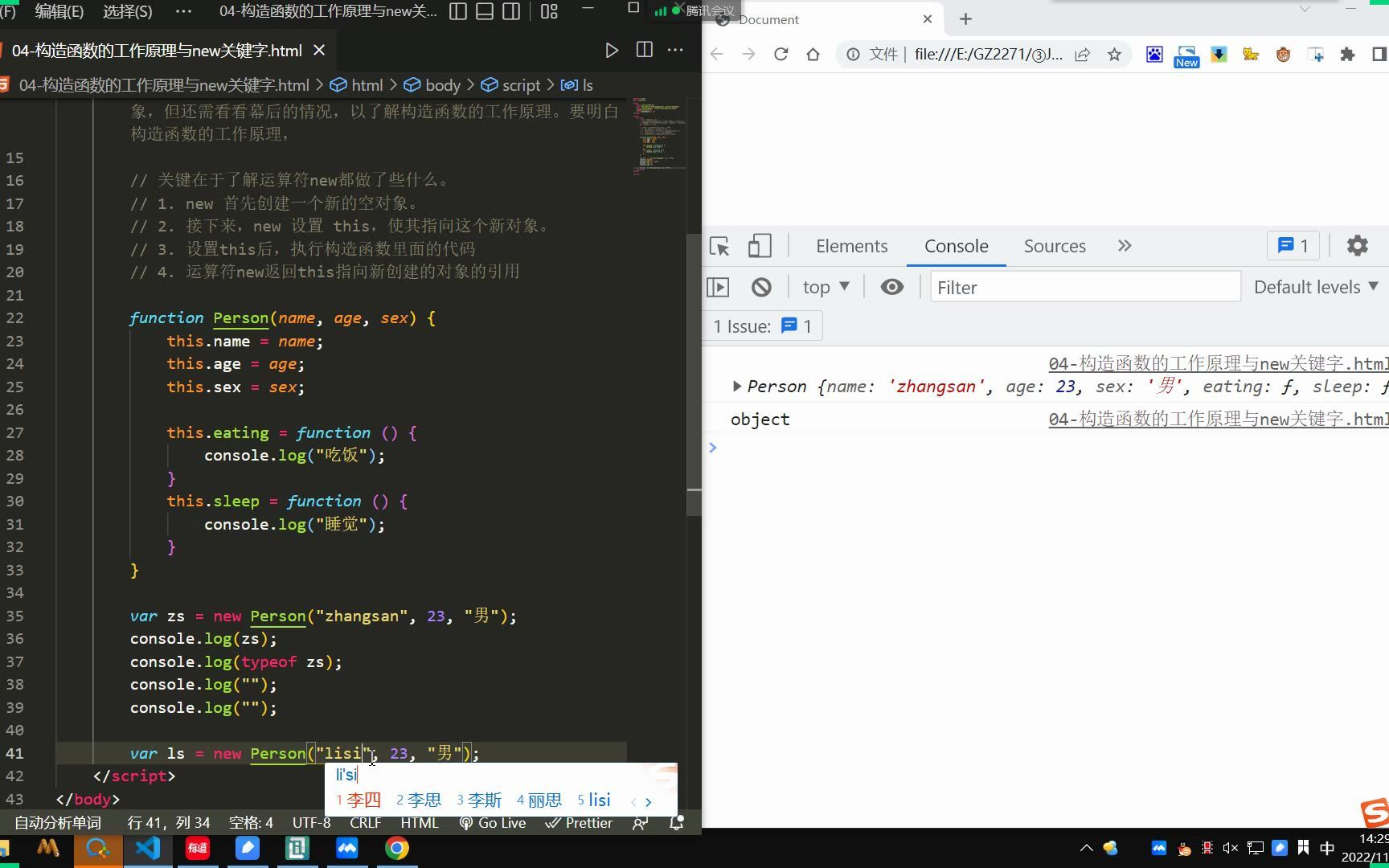The width and height of the screenshot is (1389, 868).
Task: Split the editor view
Action: pyautogui.click(x=644, y=50)
